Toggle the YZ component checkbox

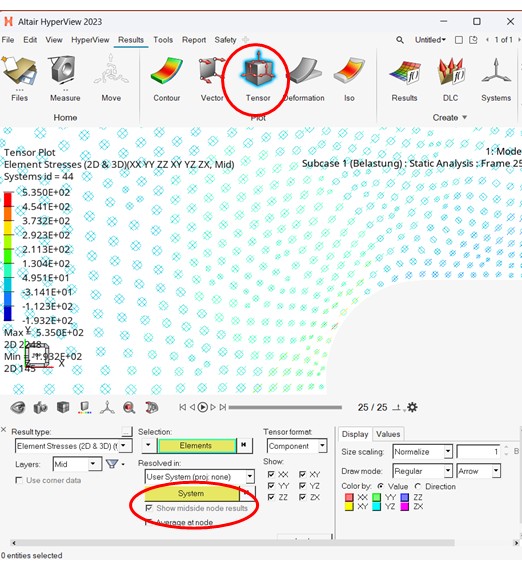[303, 486]
